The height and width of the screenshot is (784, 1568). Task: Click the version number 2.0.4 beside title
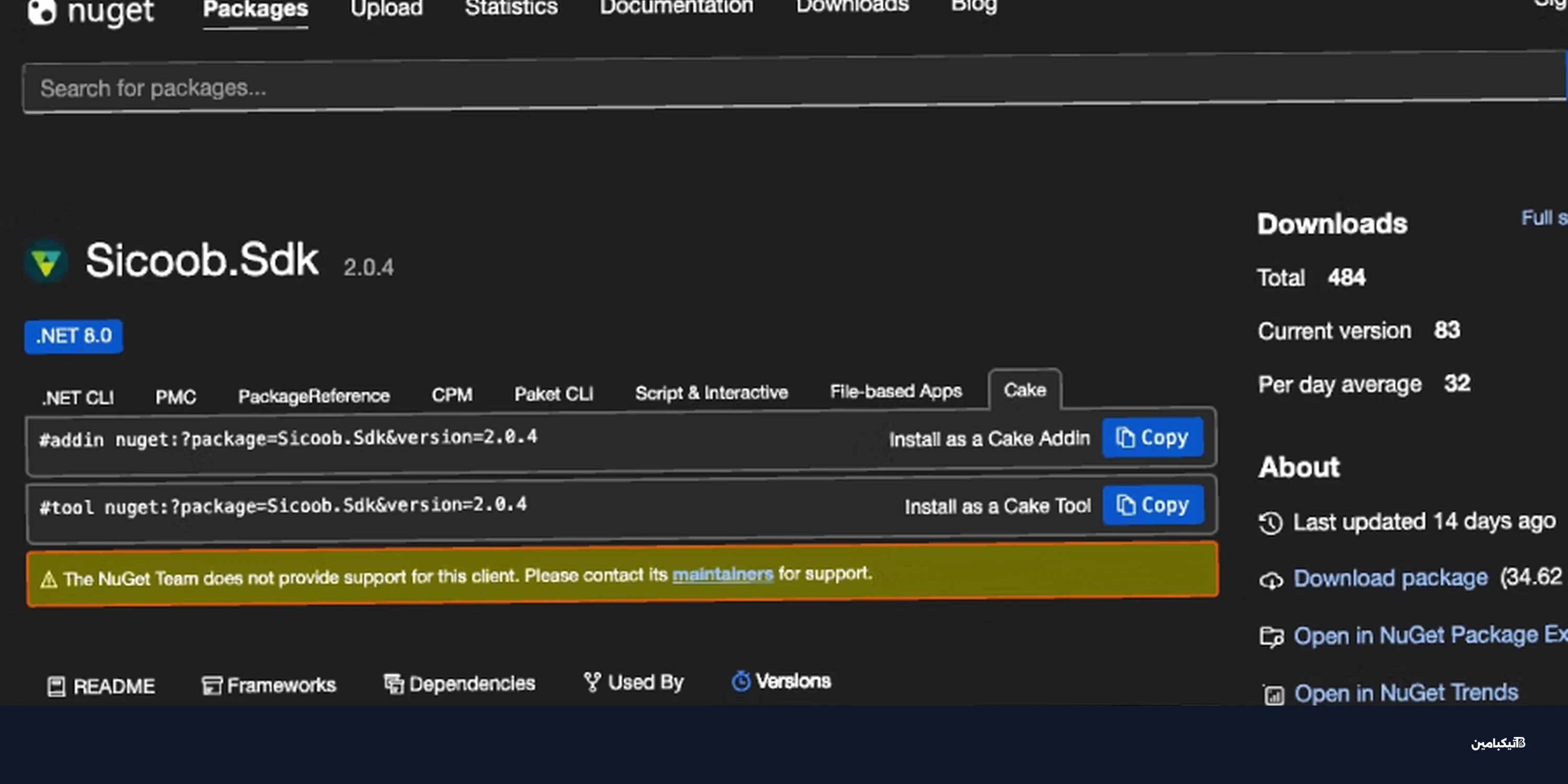(x=368, y=267)
